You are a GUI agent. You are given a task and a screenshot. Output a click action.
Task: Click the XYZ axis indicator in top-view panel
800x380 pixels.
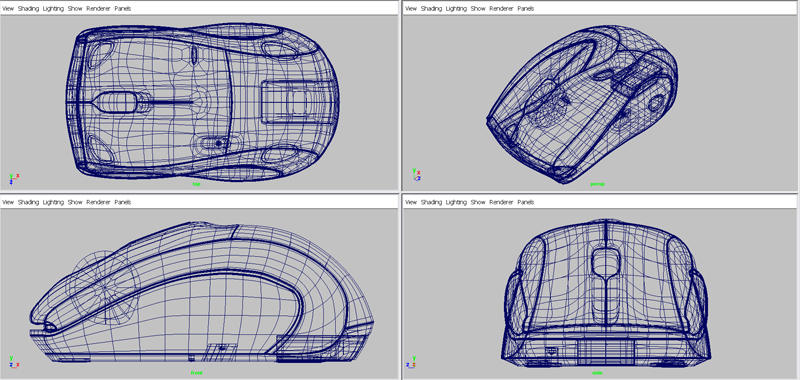click(14, 179)
